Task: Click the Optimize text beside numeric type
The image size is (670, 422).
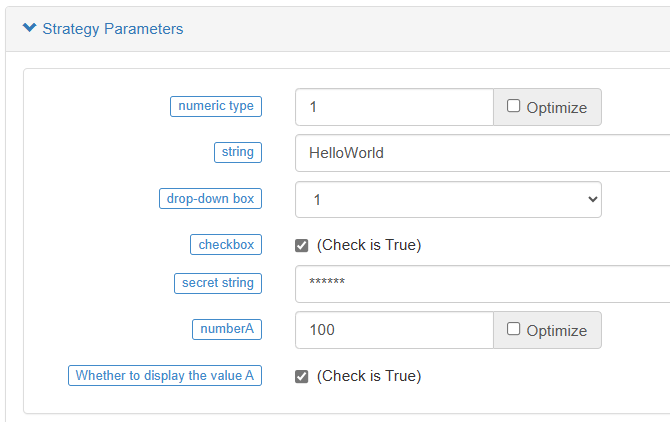Action: 556,108
